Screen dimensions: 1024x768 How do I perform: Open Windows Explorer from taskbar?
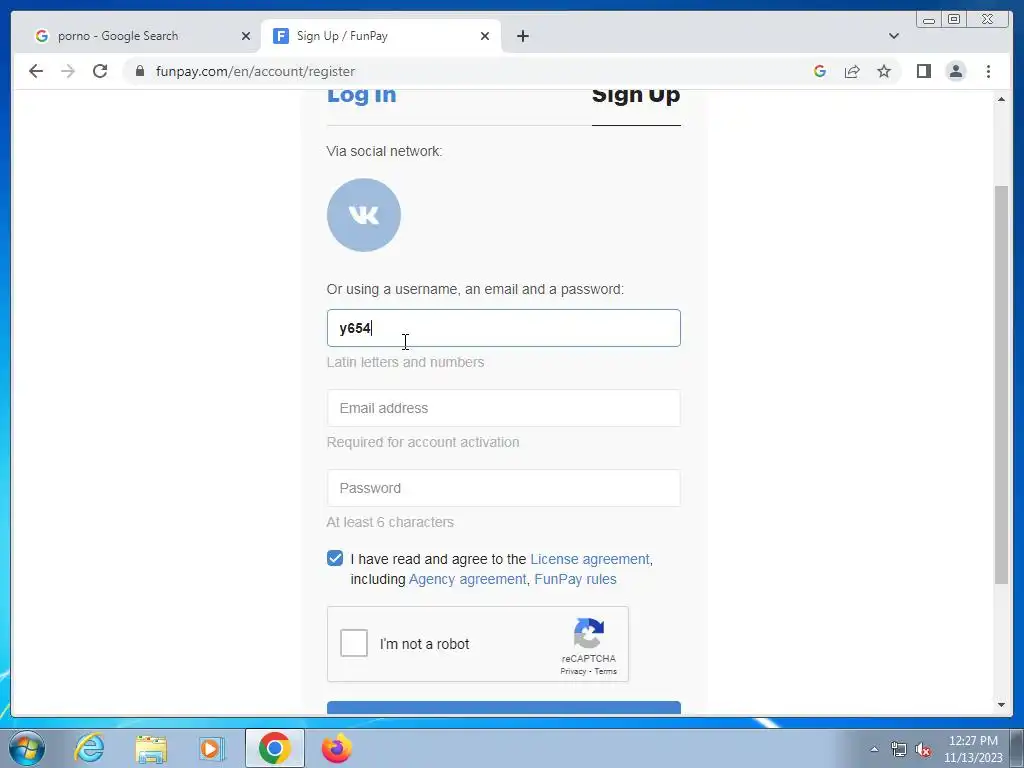click(151, 748)
